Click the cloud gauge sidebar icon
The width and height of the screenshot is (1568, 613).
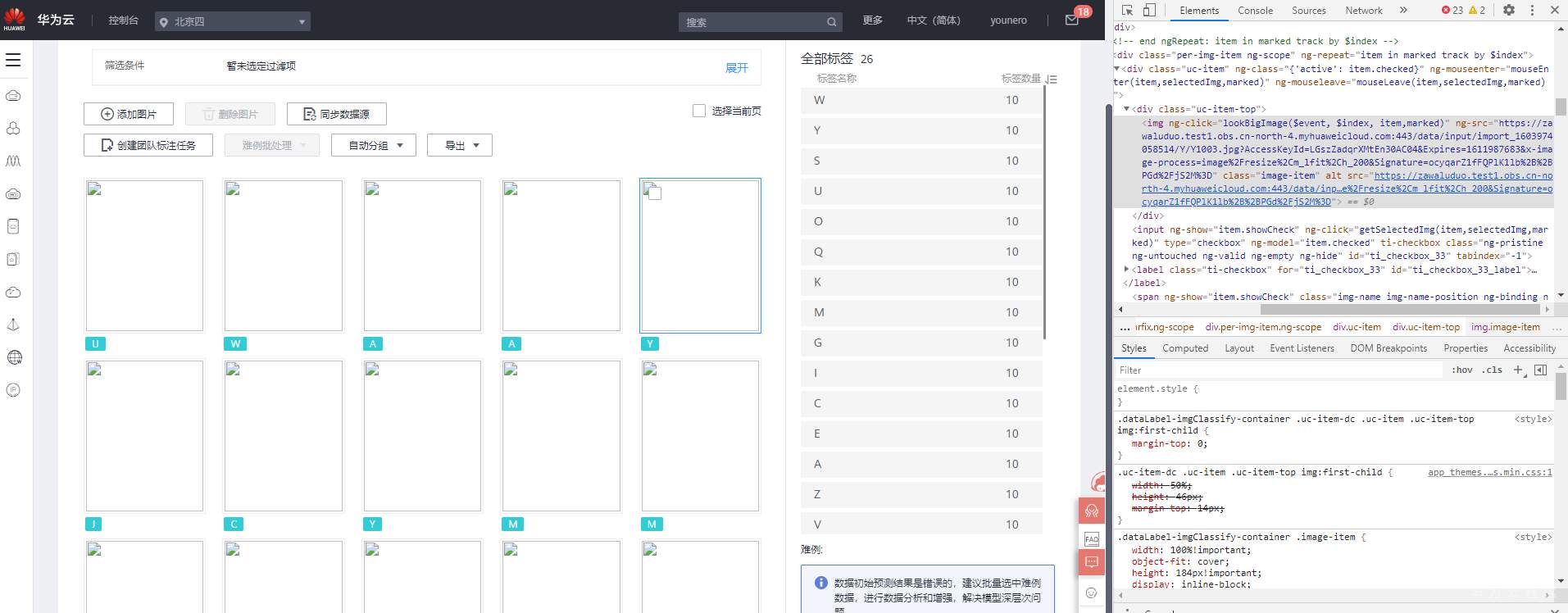click(13, 293)
